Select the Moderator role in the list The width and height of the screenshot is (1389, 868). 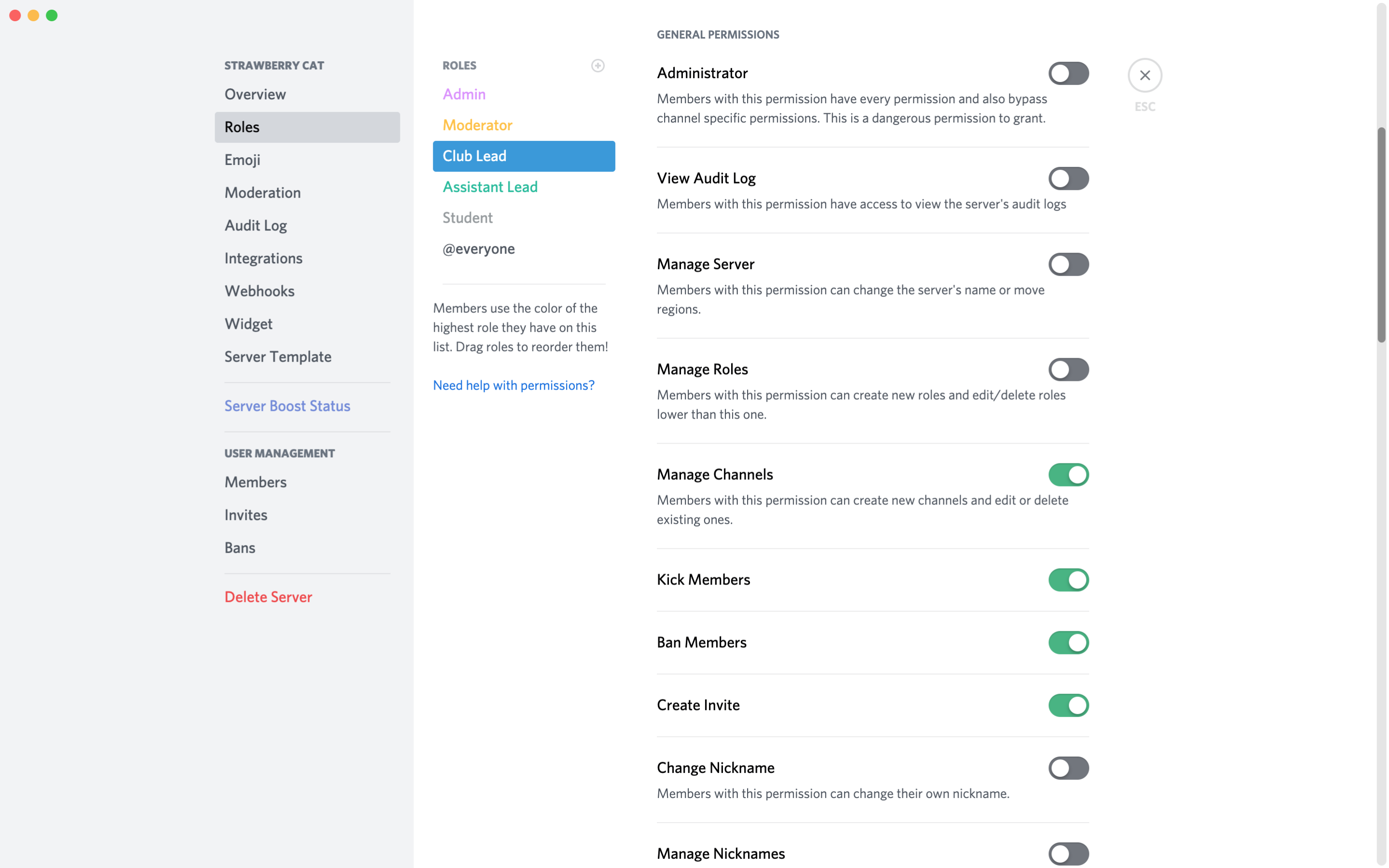click(x=476, y=125)
